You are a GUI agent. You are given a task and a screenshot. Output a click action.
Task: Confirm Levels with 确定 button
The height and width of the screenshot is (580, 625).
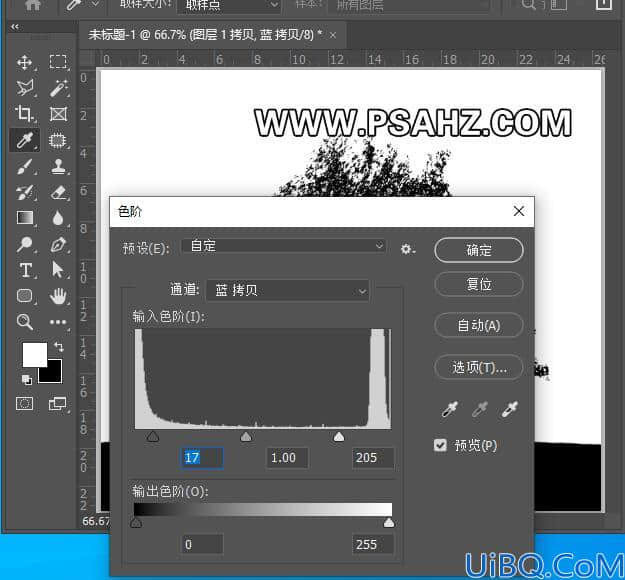[478, 250]
